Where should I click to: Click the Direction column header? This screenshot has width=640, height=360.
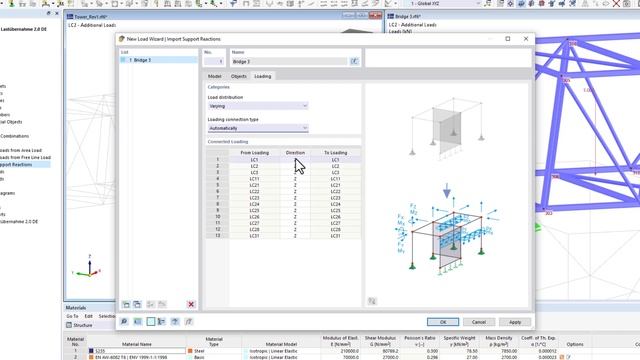(295, 153)
